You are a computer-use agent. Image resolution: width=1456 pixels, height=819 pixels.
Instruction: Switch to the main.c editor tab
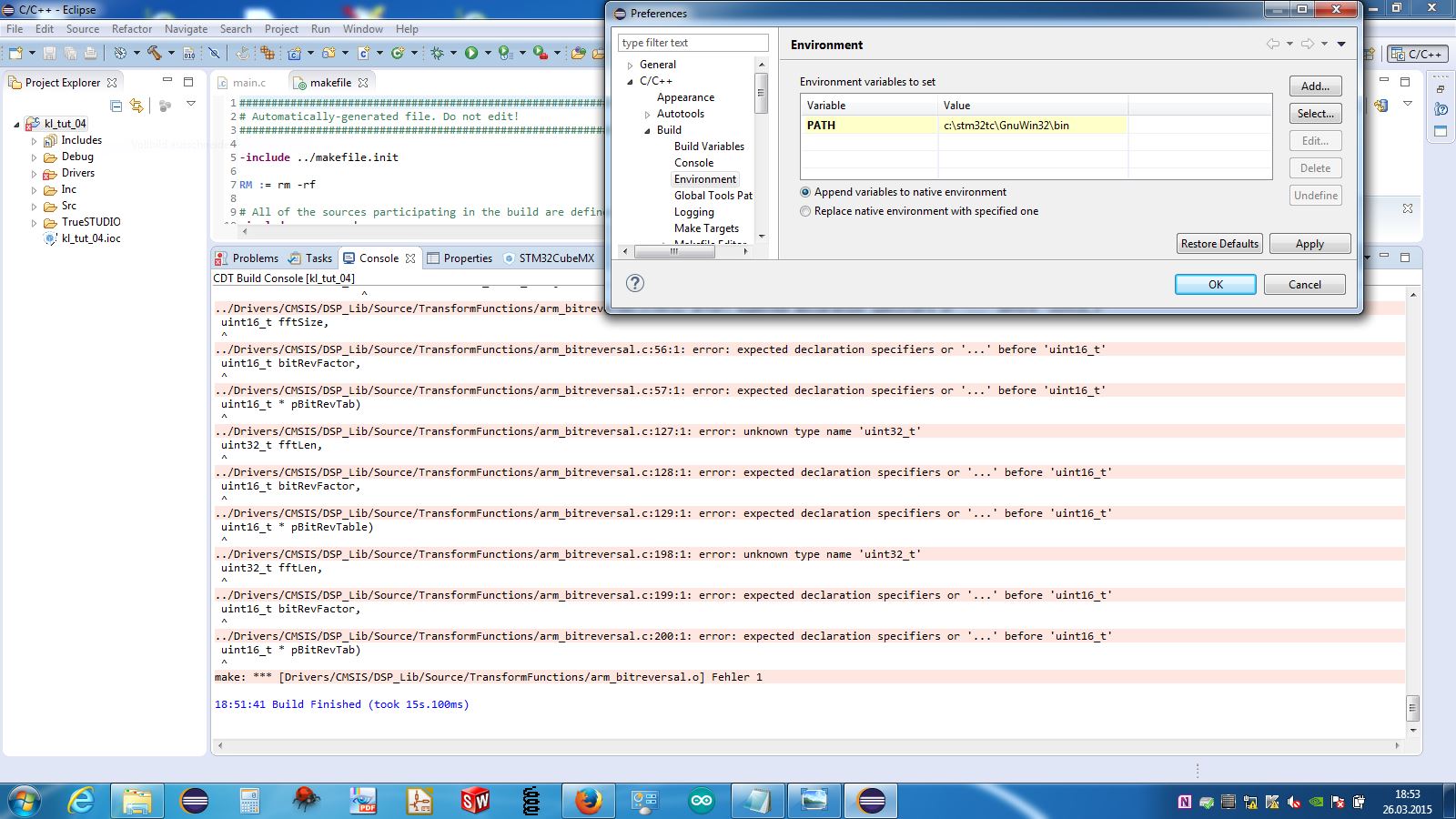[242, 83]
